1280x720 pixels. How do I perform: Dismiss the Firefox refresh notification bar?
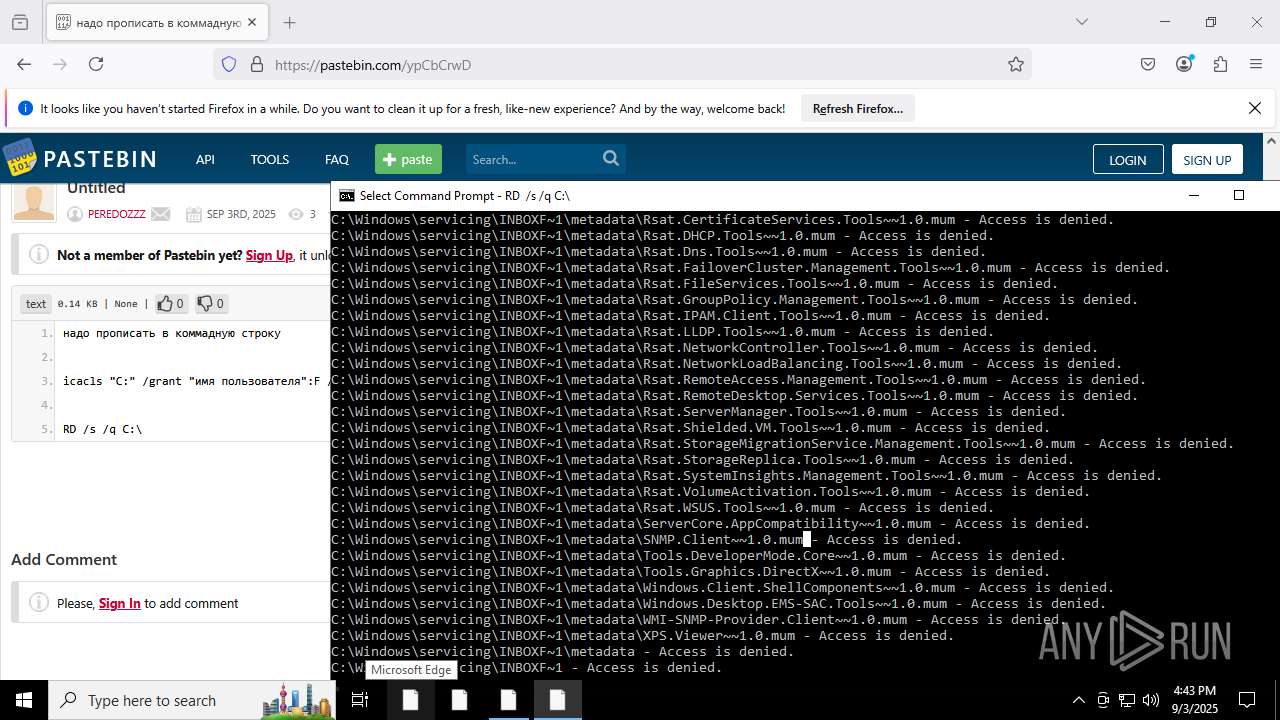coord(1255,108)
